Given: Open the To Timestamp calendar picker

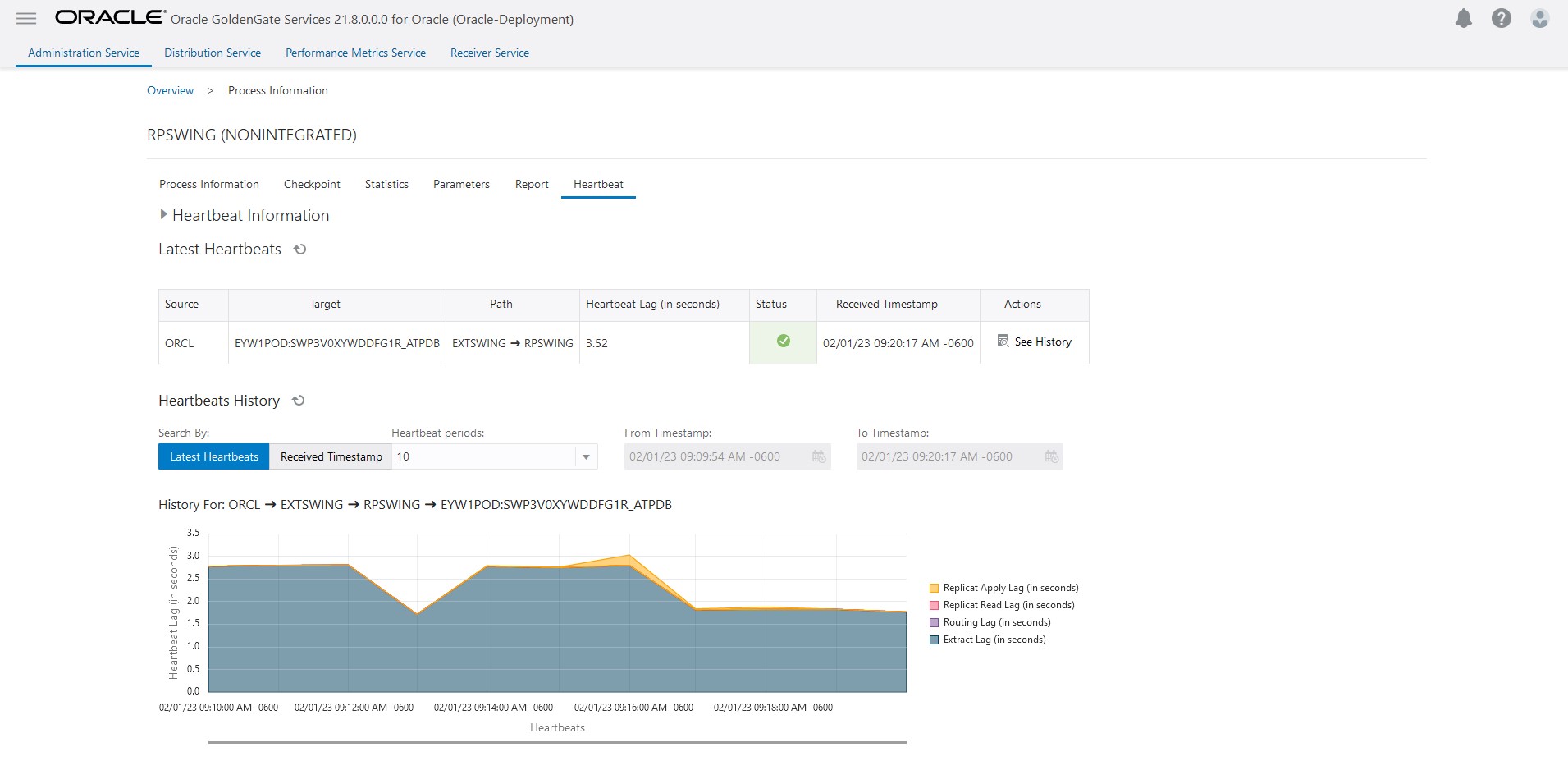Looking at the screenshot, I should pos(1051,456).
